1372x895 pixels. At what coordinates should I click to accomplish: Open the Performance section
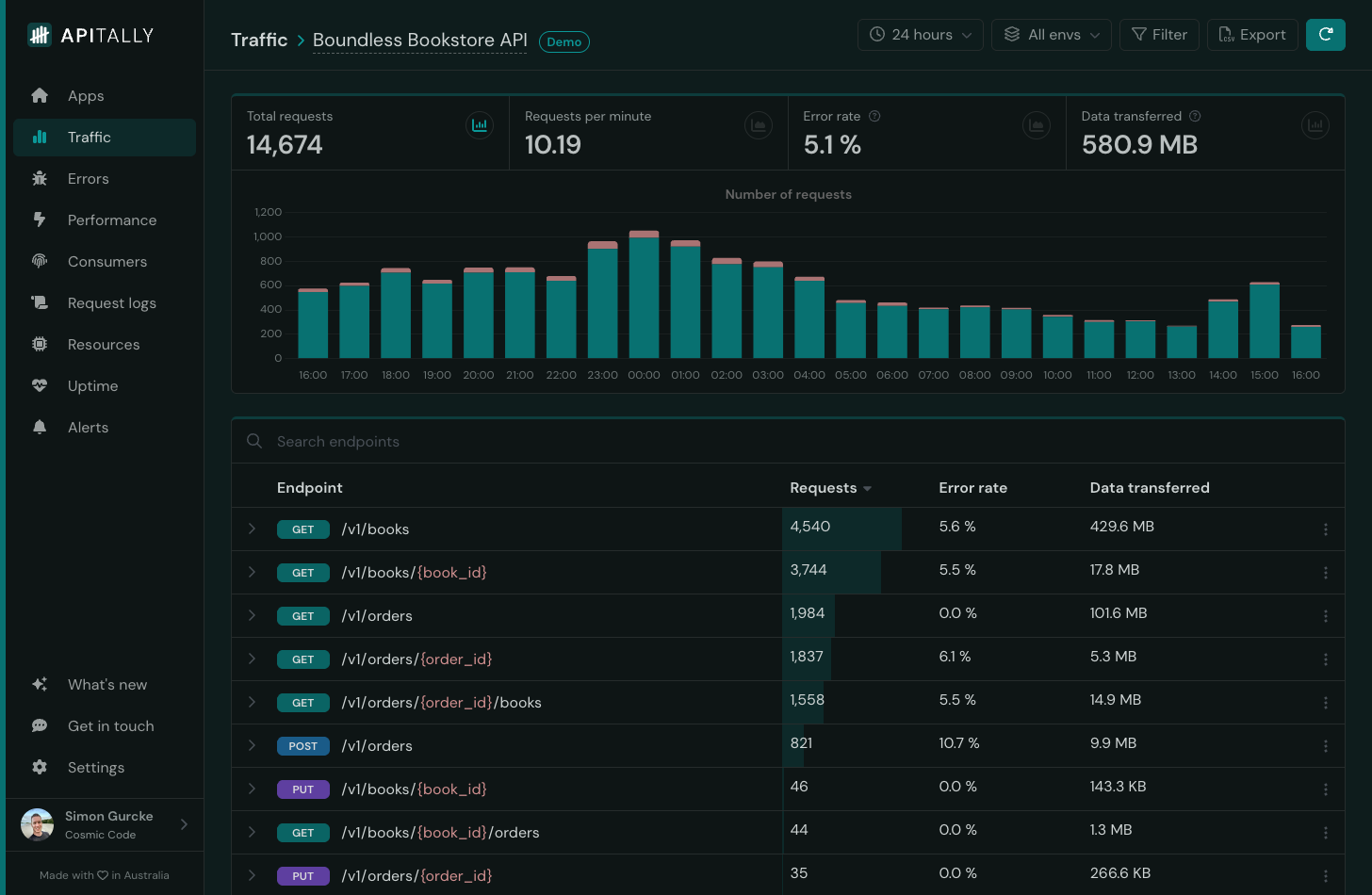(111, 220)
